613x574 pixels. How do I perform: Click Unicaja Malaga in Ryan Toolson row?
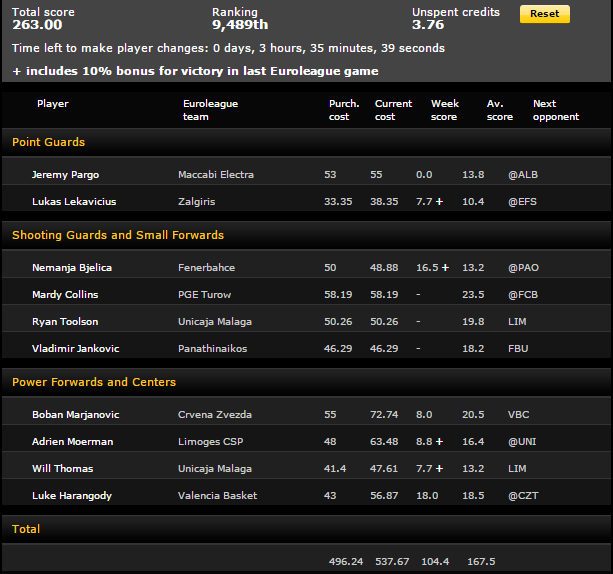click(215, 322)
